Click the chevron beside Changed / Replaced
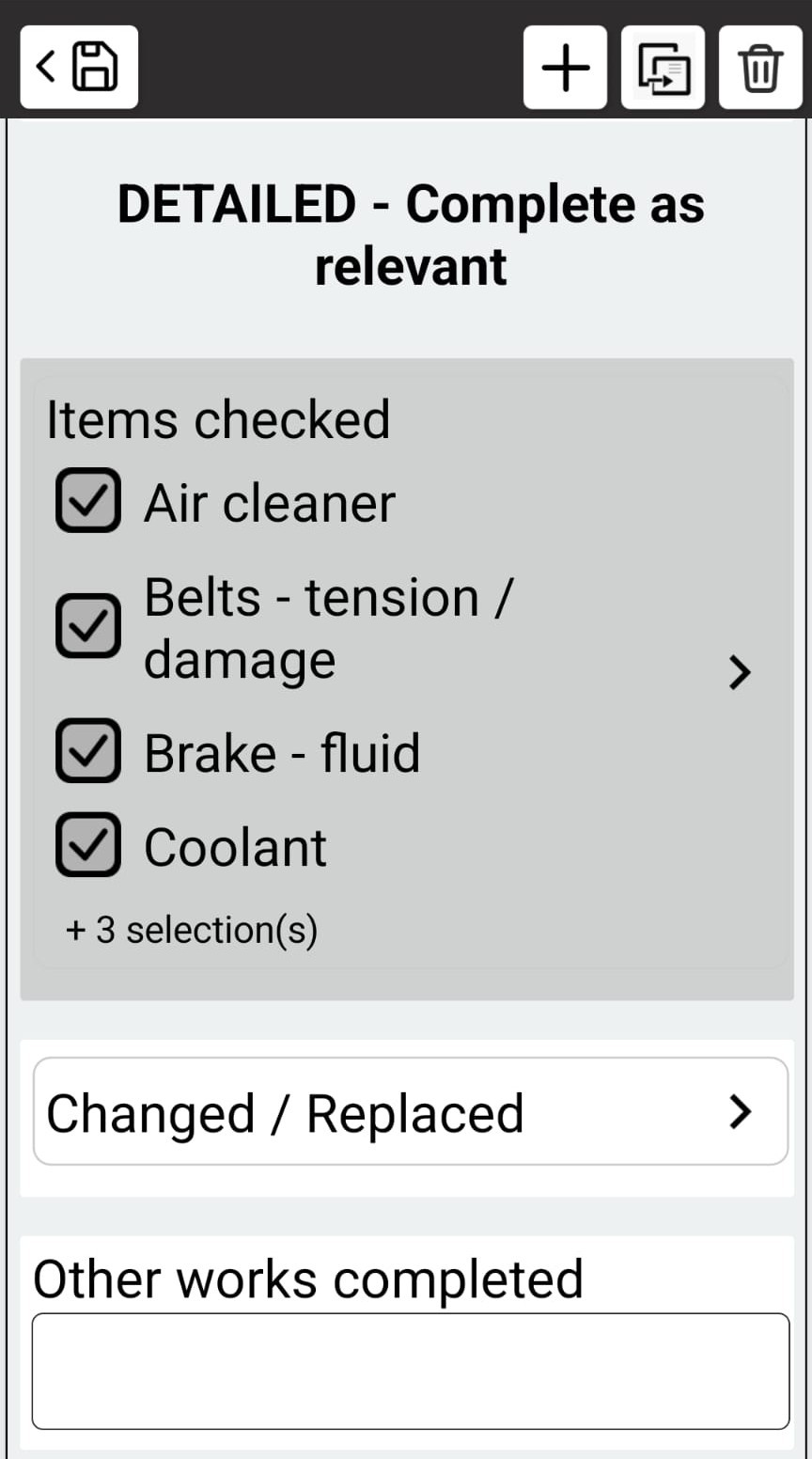The width and height of the screenshot is (812, 1459). click(x=741, y=1112)
